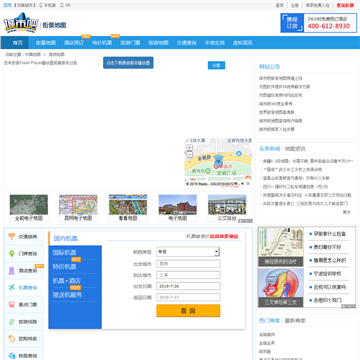The width and height of the screenshot is (360, 360).
Task: Click the 到达城市 arrival city field
Action: (188, 275)
